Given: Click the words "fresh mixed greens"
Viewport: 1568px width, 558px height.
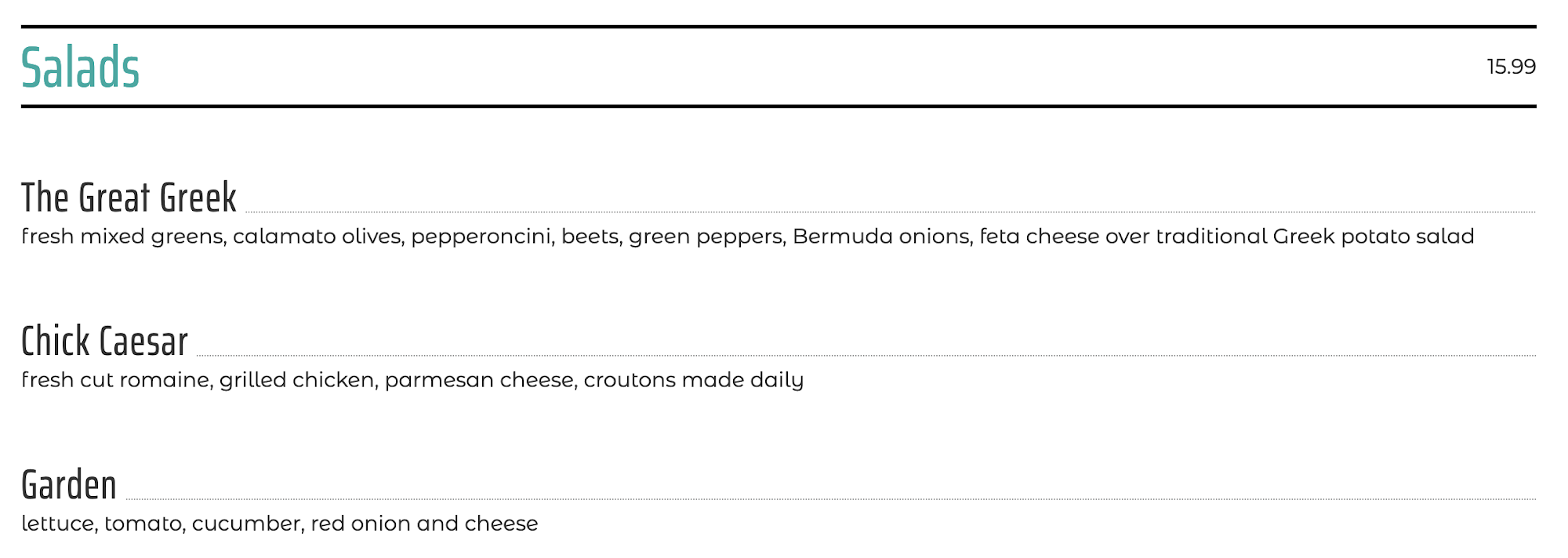Looking at the screenshot, I should (x=122, y=237).
